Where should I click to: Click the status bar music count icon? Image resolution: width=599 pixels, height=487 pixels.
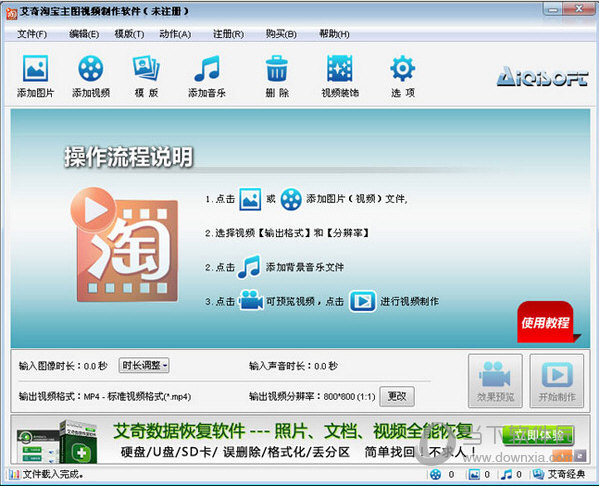point(507,475)
